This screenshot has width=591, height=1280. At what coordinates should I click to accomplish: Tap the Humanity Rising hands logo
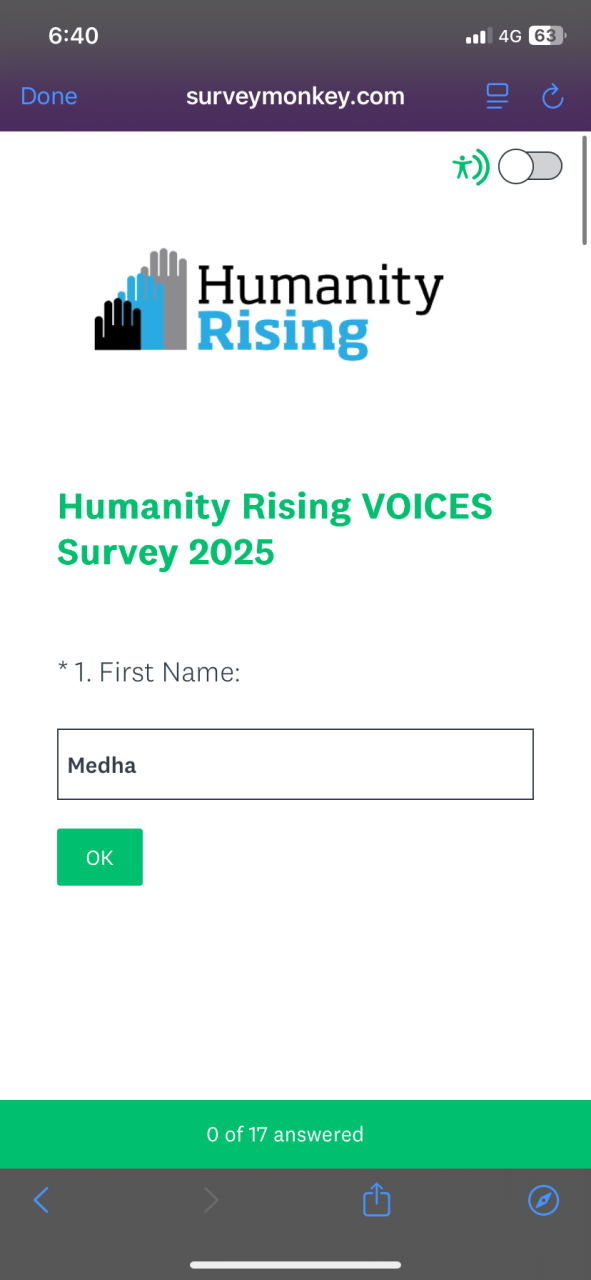click(141, 300)
